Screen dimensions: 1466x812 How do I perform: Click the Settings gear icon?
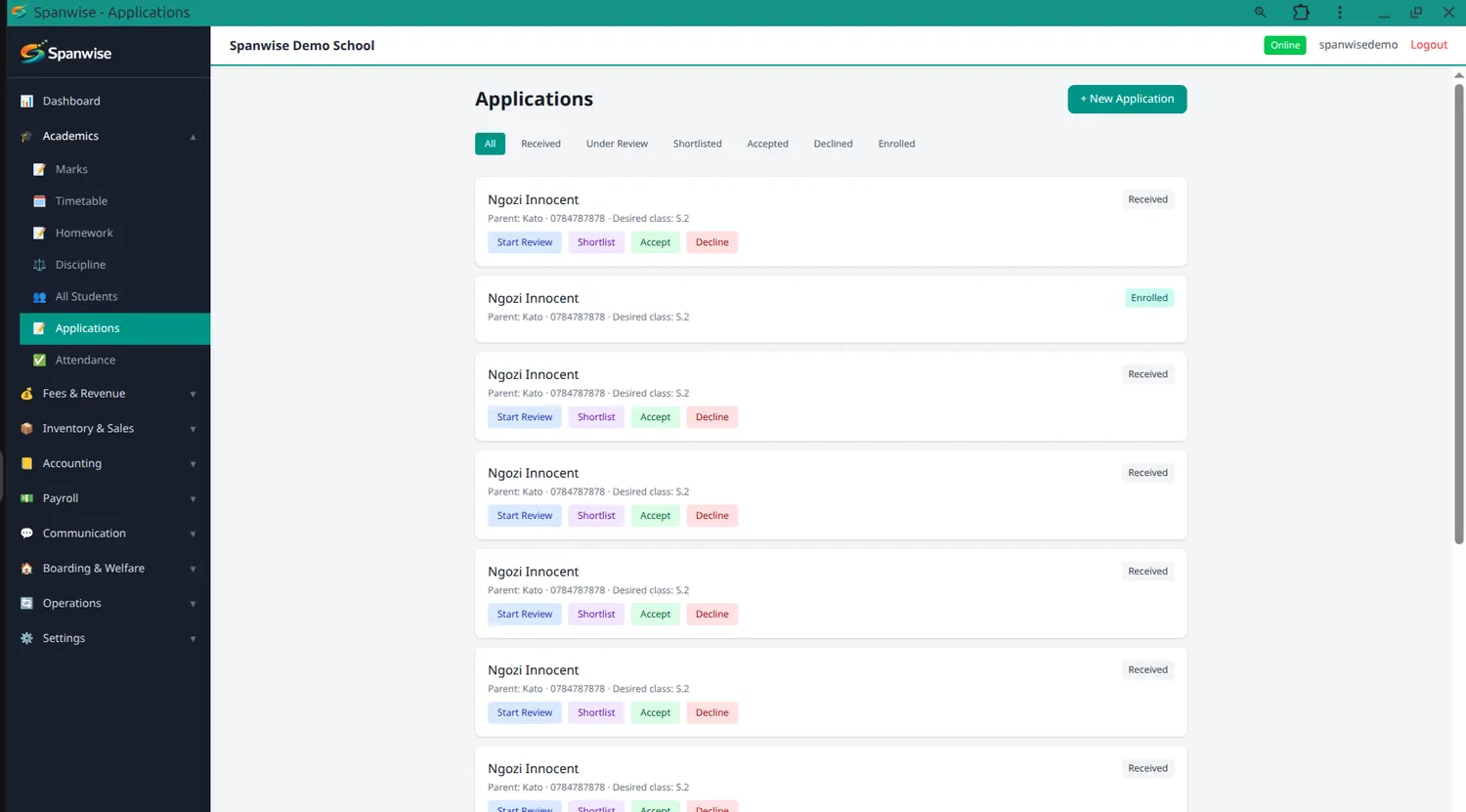(x=26, y=638)
